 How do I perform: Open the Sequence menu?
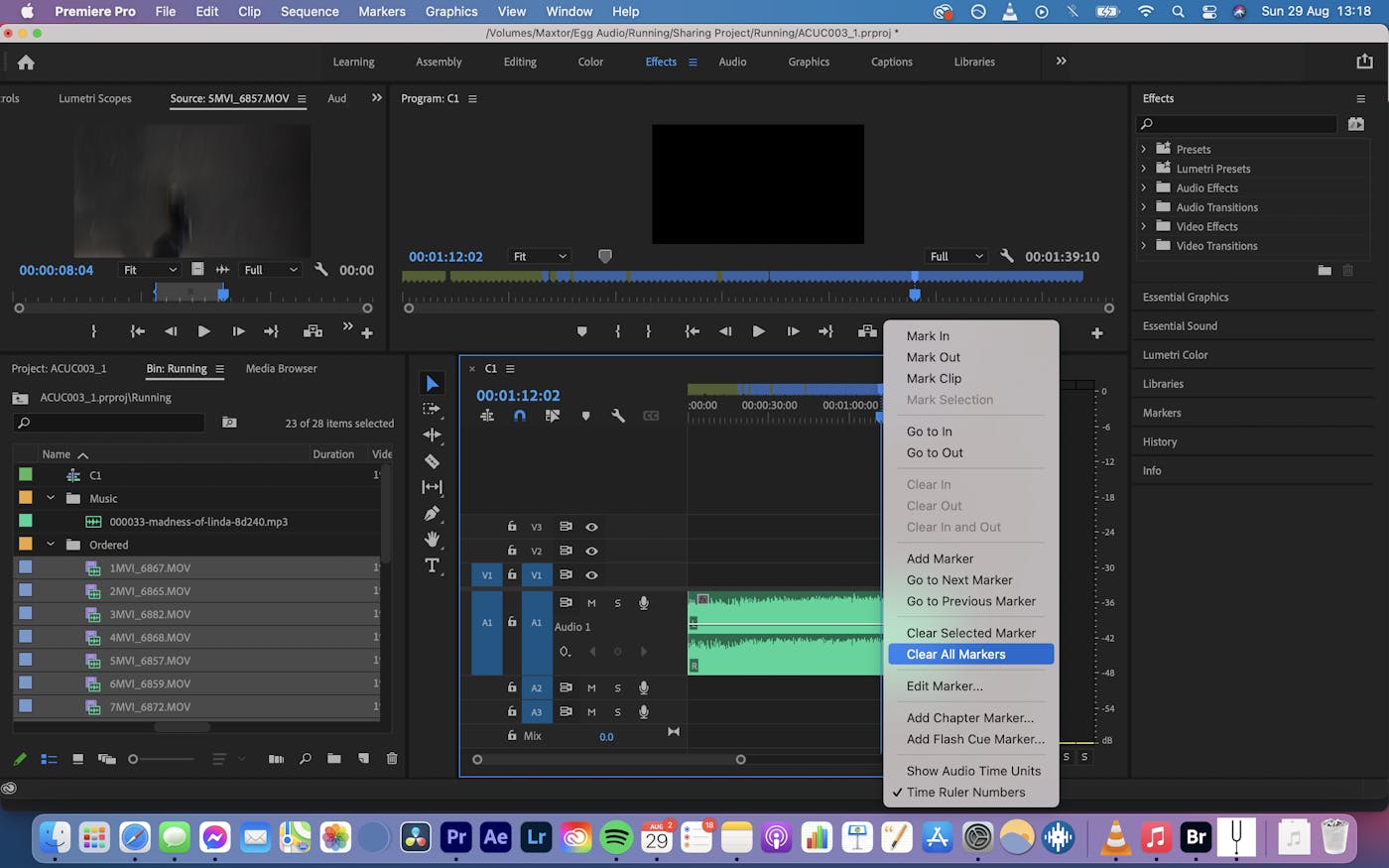click(x=310, y=11)
